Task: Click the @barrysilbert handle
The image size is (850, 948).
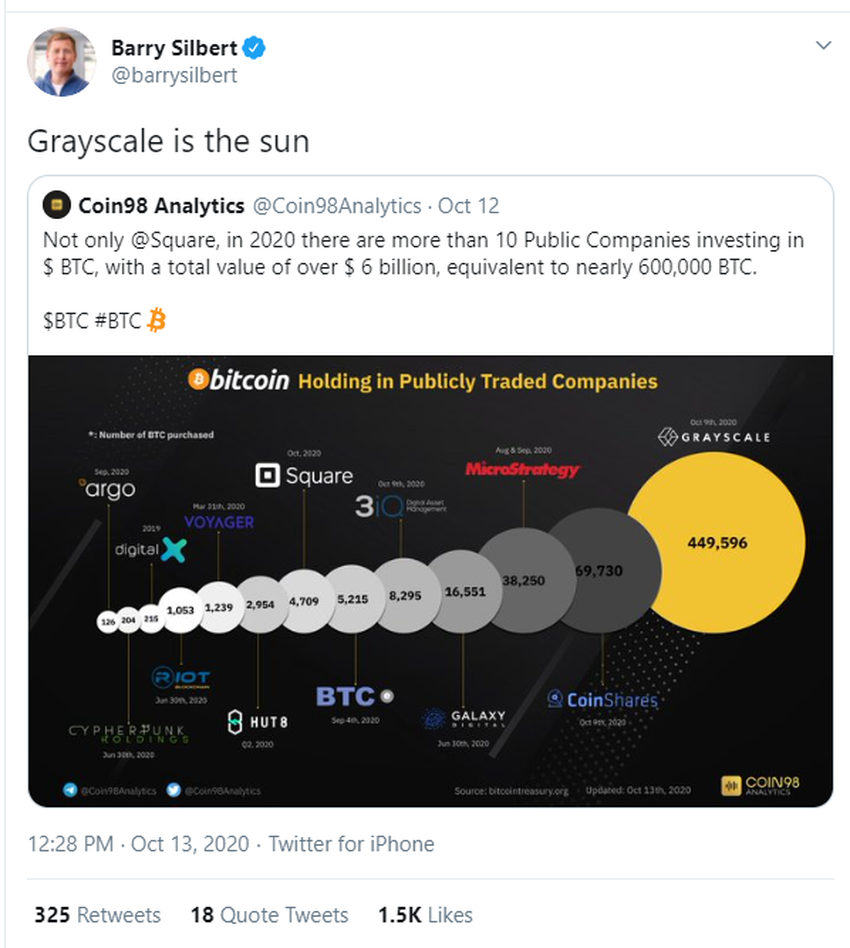Action: click(174, 74)
